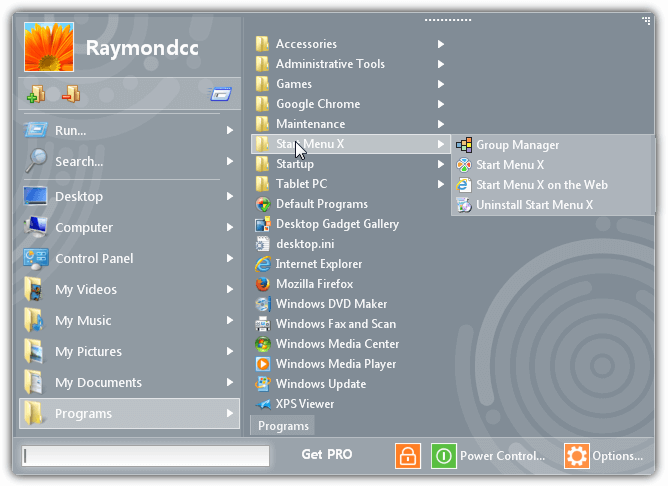668x486 pixels.
Task: Click the Control Panel label
Action: coord(94,259)
